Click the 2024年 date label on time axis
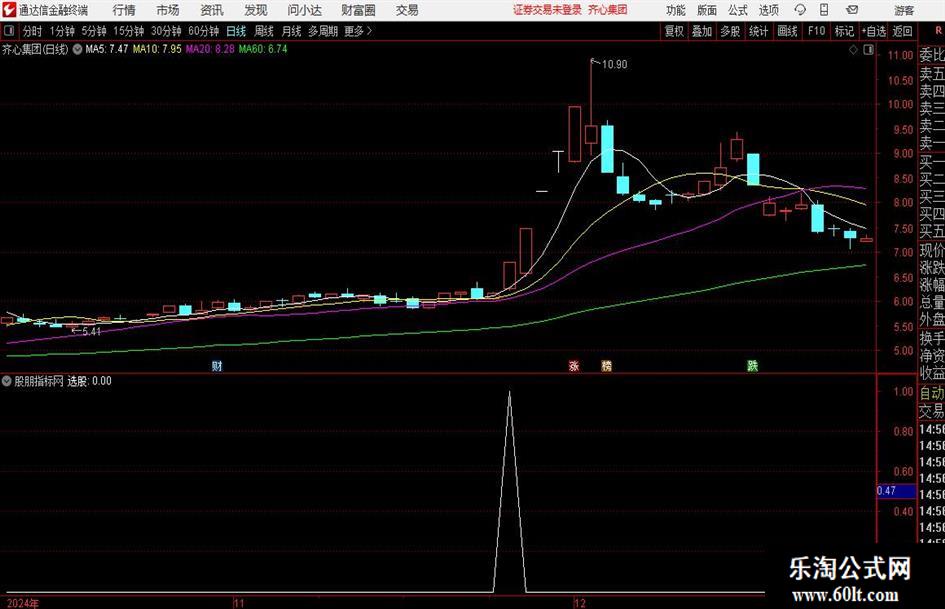The width and height of the screenshot is (945, 609). (23, 603)
